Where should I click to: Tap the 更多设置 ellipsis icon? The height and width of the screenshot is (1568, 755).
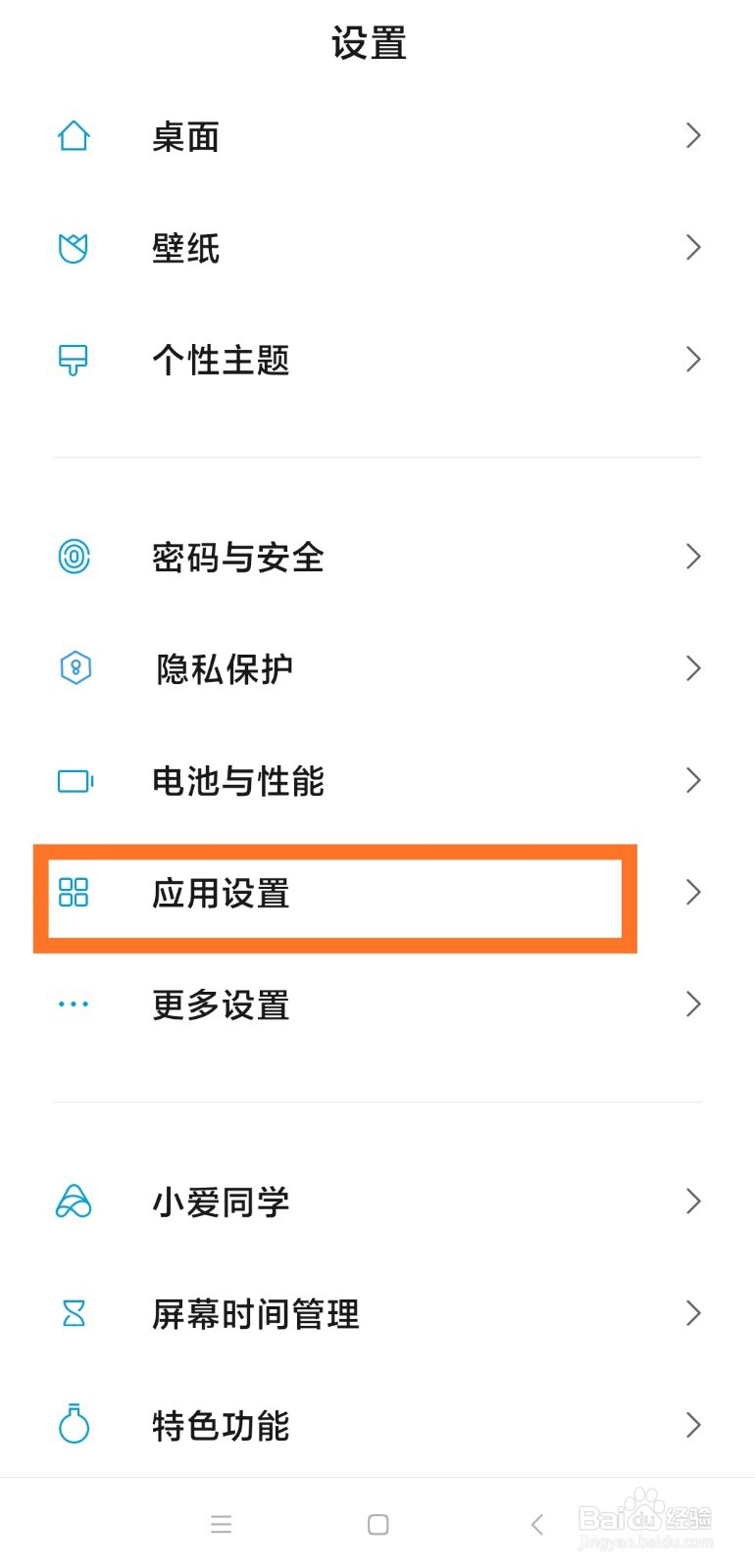(74, 1004)
